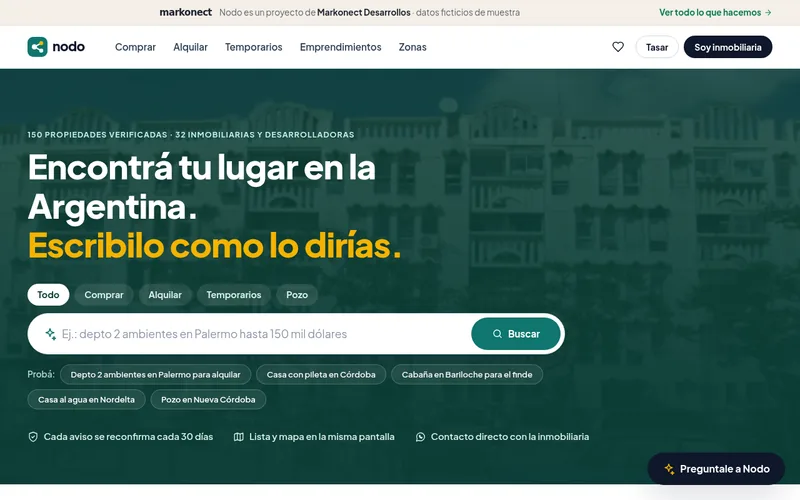Try suggestion 'Cabaña en Bariloche para el finde'
This screenshot has height=500, width=800.
pos(467,374)
